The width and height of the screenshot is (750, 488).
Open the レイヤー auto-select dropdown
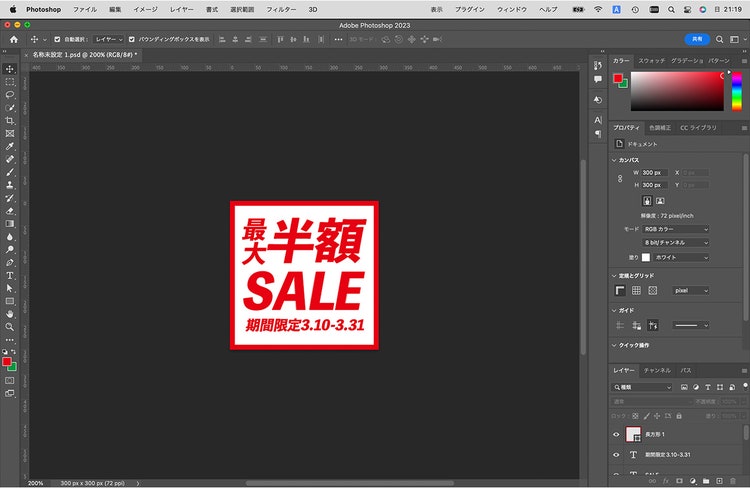pyautogui.click(x=108, y=40)
